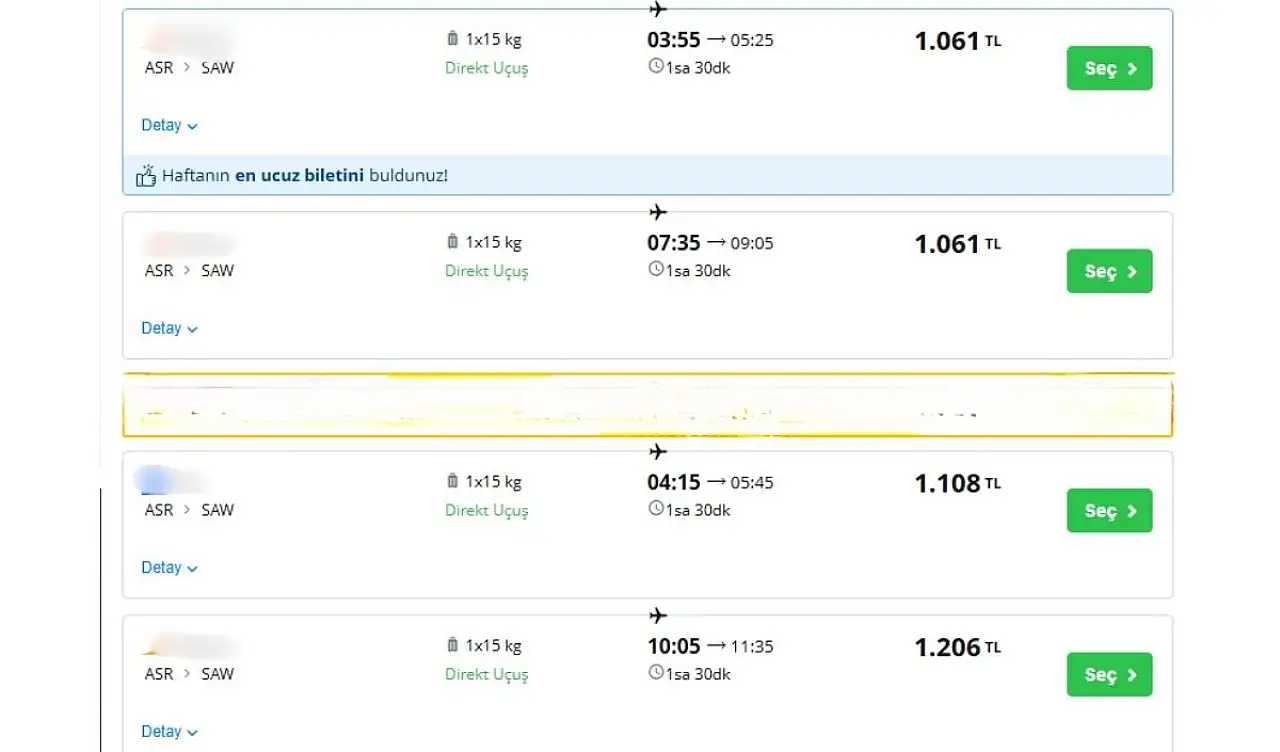Image resolution: width=1280 pixels, height=752 pixels.
Task: Expand Detay for the 03:55 flight
Action: [169, 125]
